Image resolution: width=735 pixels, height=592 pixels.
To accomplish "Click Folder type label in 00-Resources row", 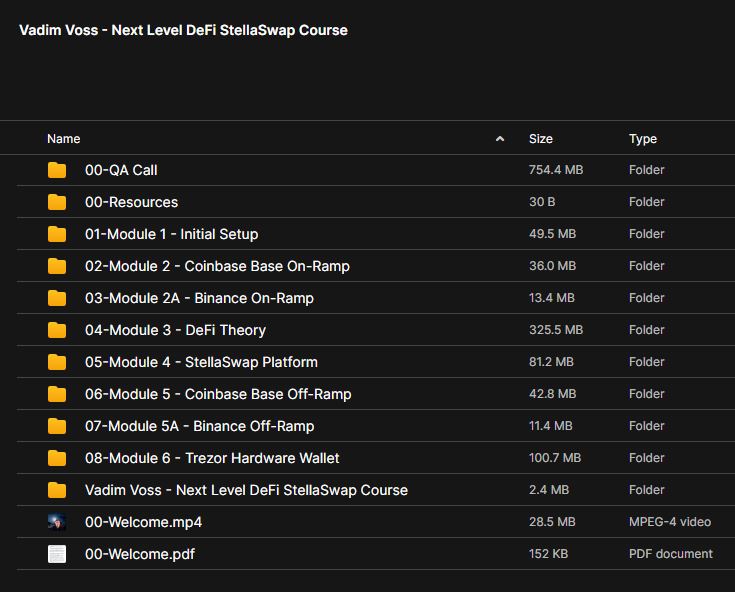I will [x=646, y=202].
